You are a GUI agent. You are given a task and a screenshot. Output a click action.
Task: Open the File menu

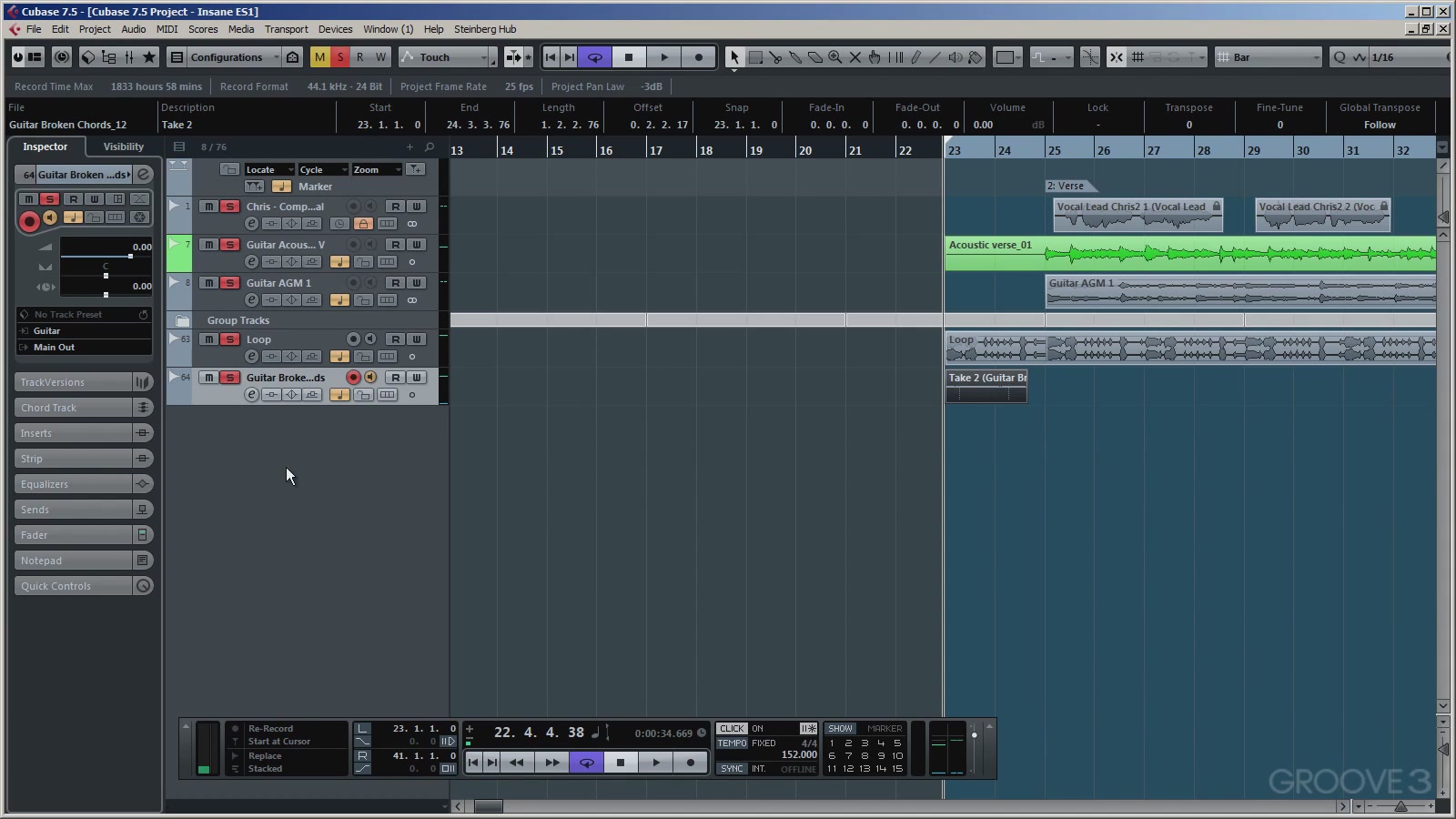(34, 29)
